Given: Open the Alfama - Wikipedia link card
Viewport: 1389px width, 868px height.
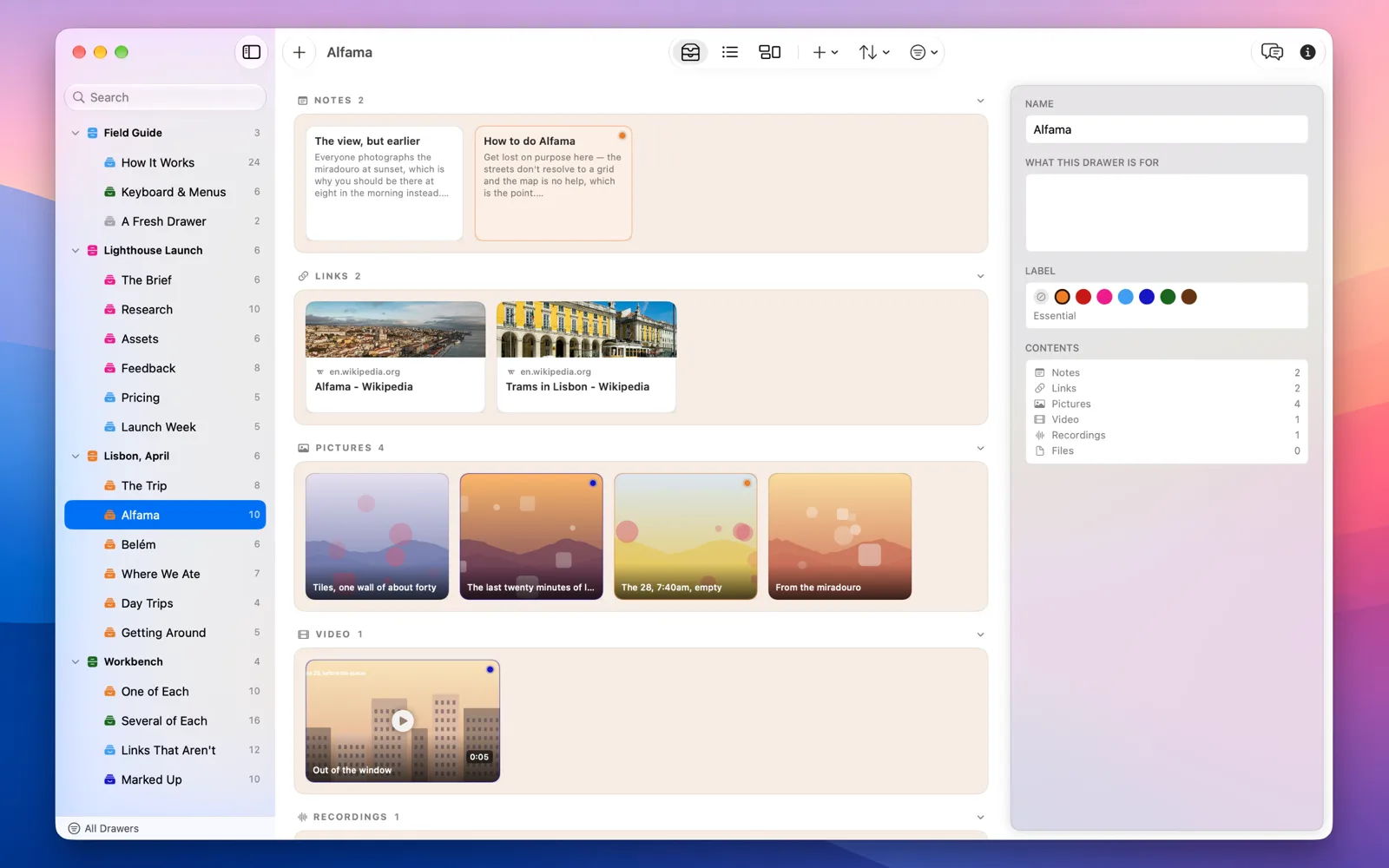Looking at the screenshot, I should pos(395,356).
